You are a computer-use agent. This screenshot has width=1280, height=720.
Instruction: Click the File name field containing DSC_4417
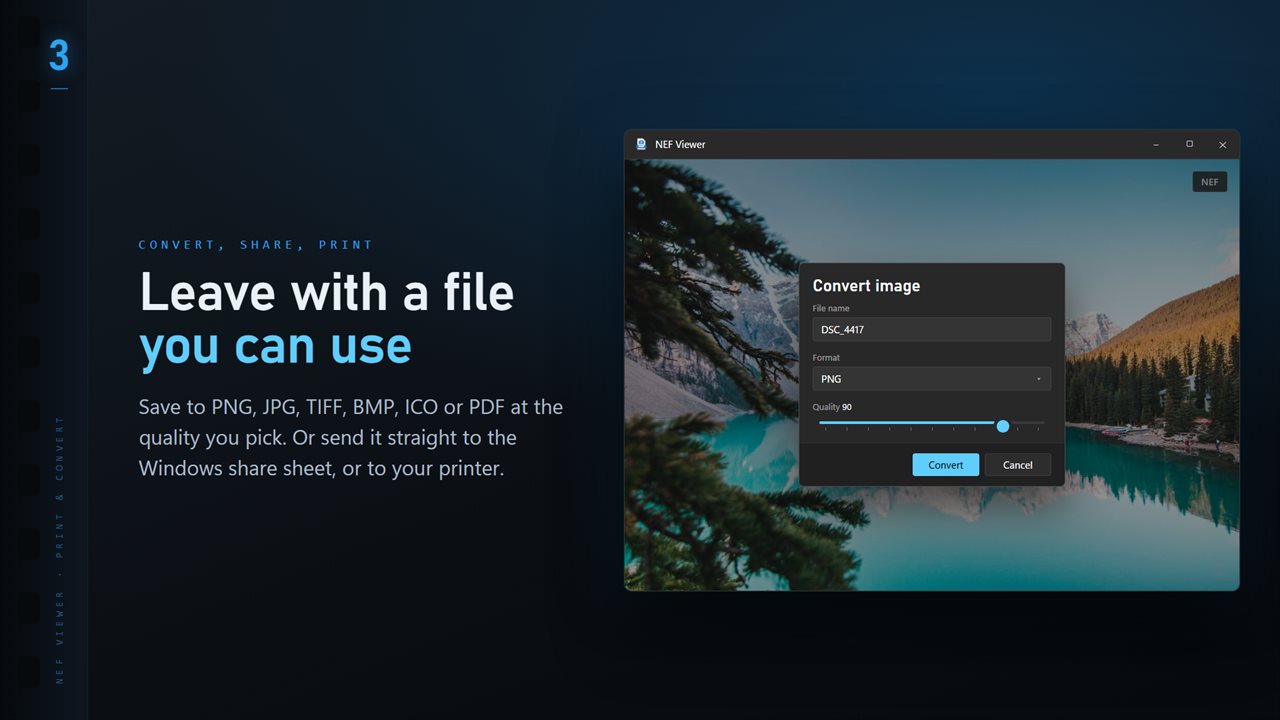click(x=931, y=329)
